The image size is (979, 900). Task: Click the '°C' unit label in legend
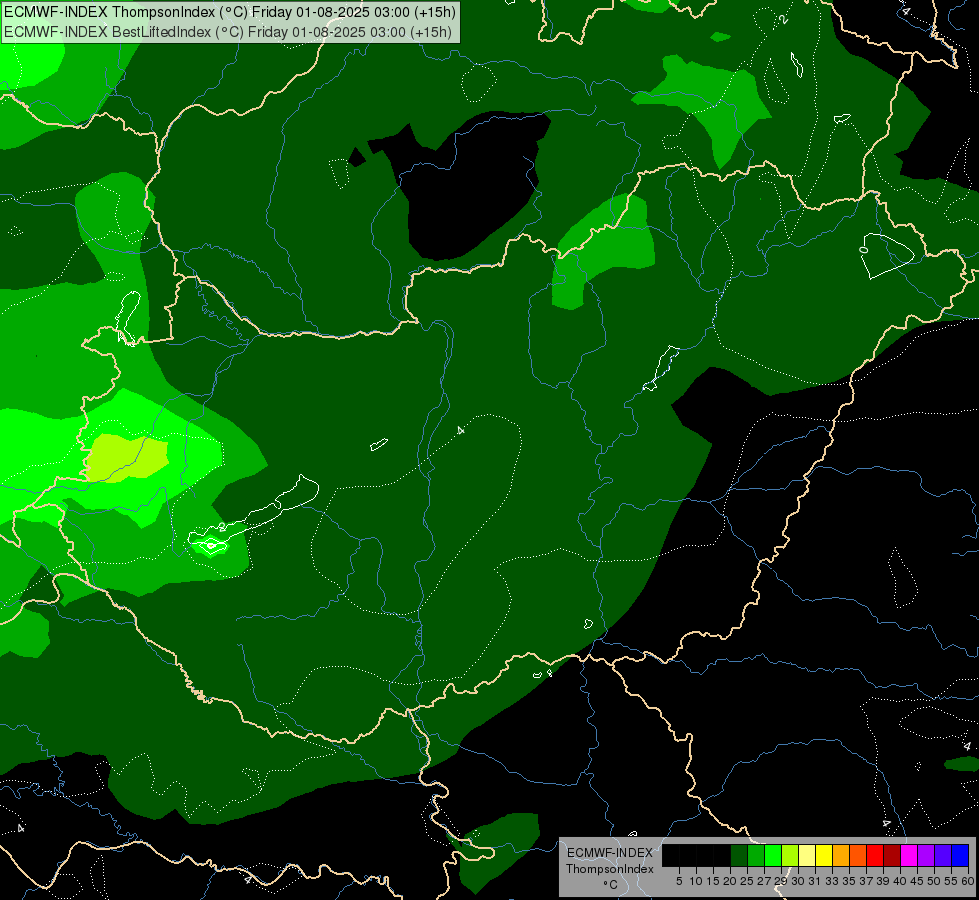click(x=611, y=884)
